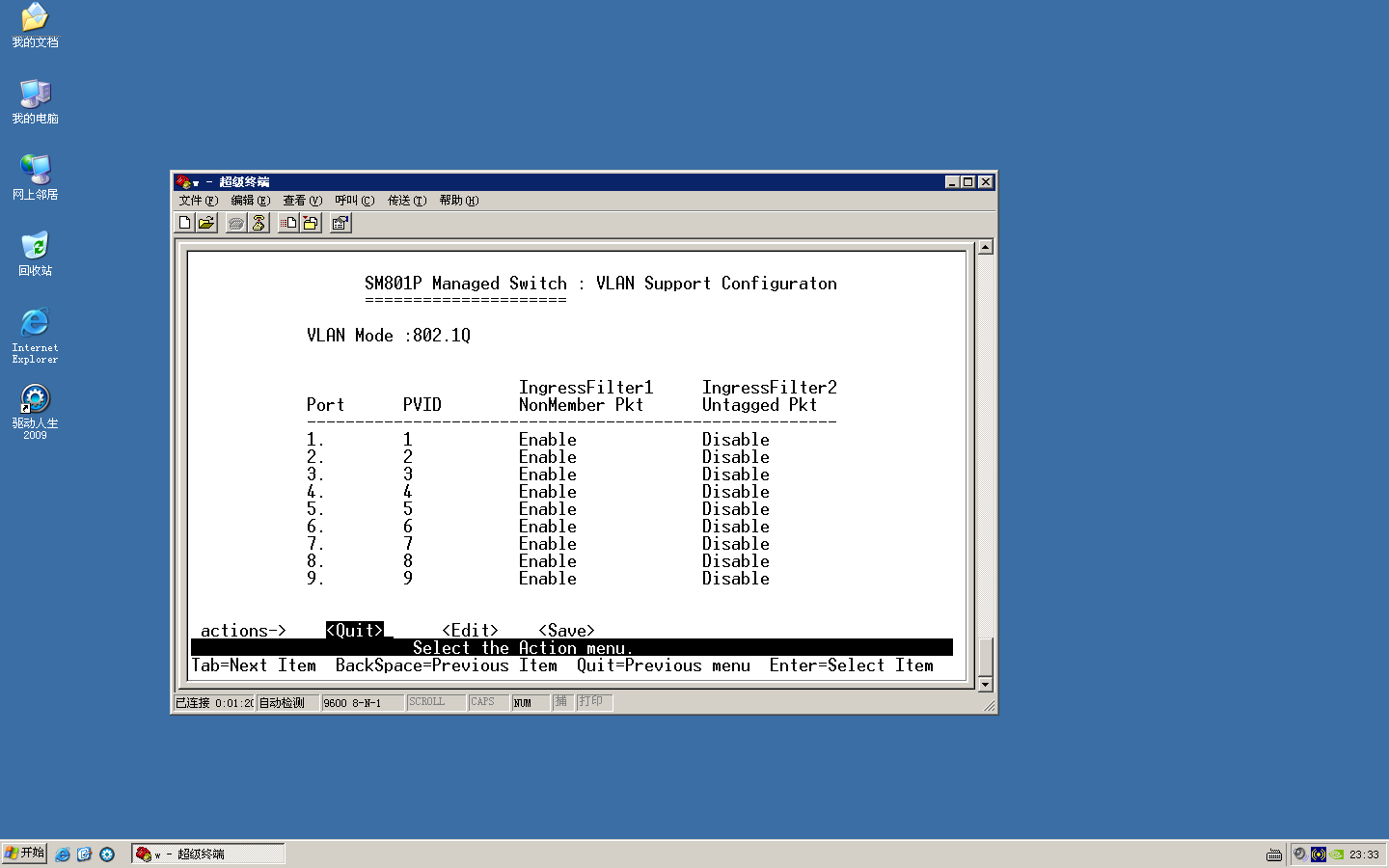Click Disable value for port 1
The height and width of the screenshot is (868, 1389).
736,440
